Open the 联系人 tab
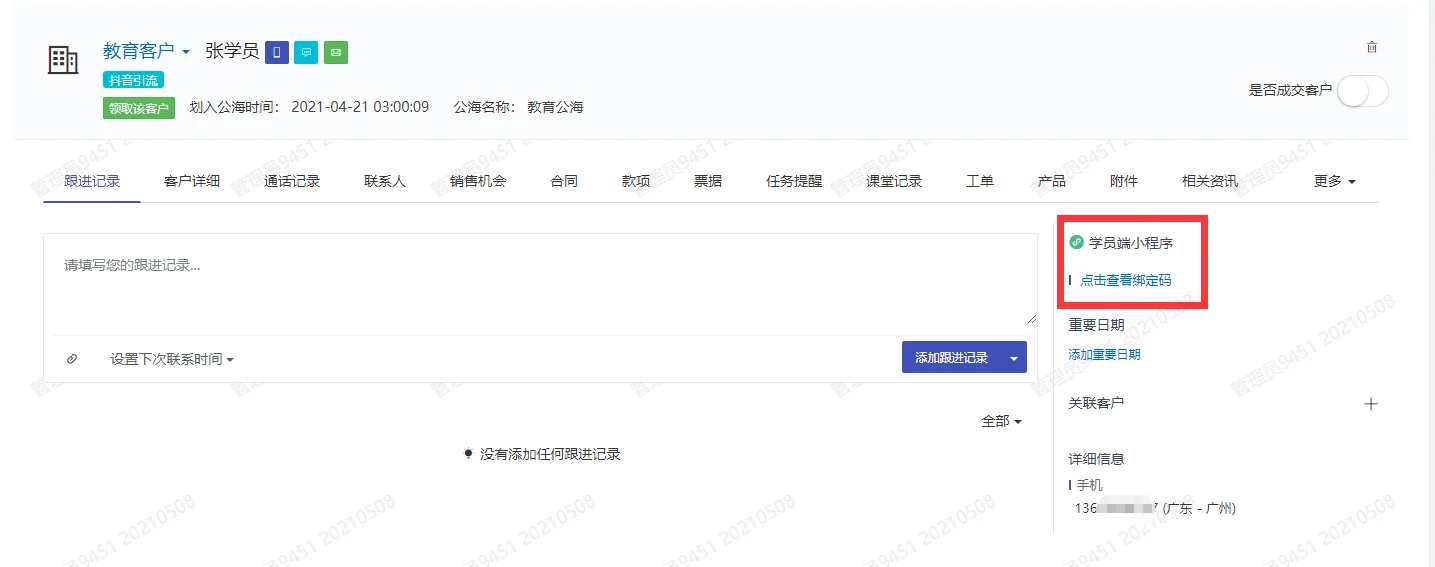Viewport: 1435px width, 567px height. (385, 181)
